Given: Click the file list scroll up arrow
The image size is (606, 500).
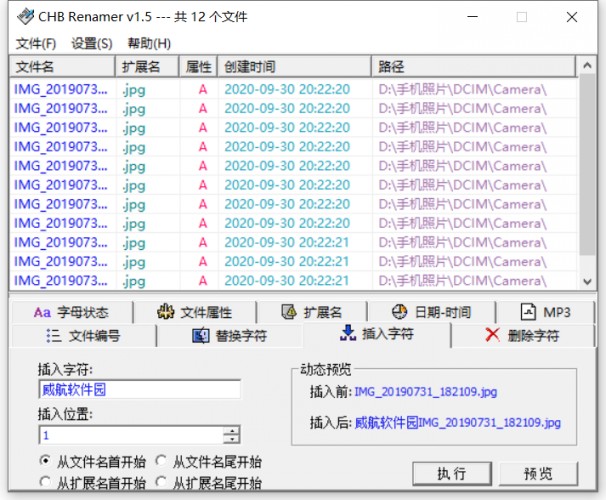Looking at the screenshot, I should [587, 65].
